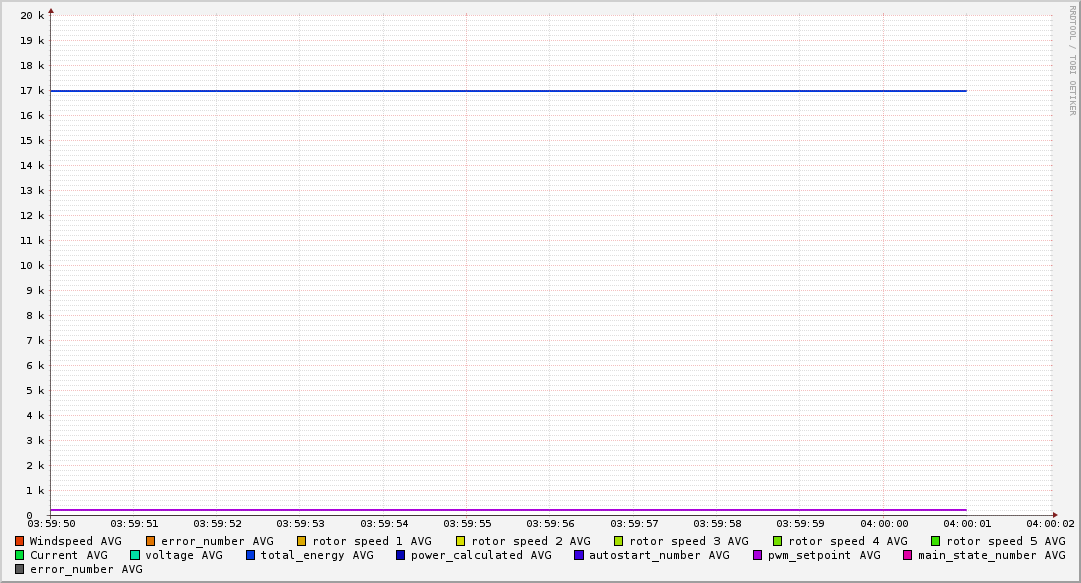Click the 03:59:55 time axis label
This screenshot has width=1081, height=583.
tap(468, 523)
